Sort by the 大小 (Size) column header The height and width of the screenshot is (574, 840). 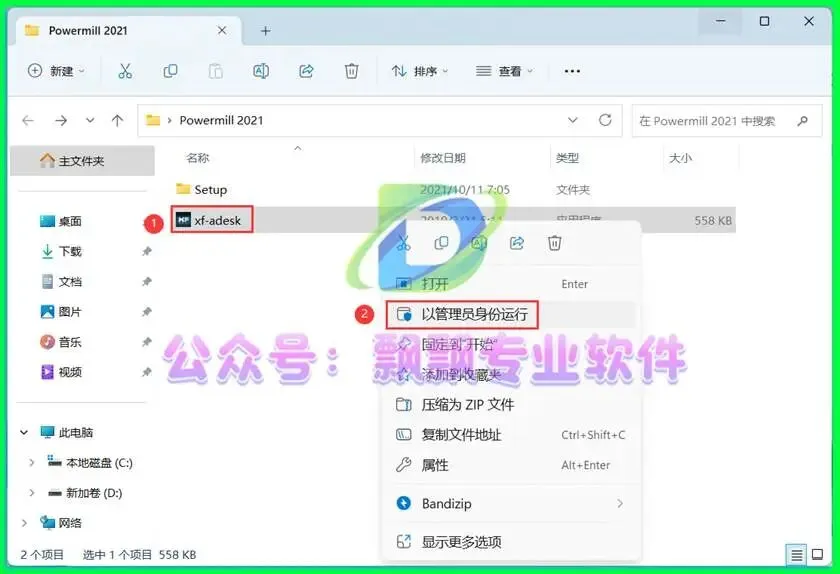pyautogui.click(x=680, y=158)
